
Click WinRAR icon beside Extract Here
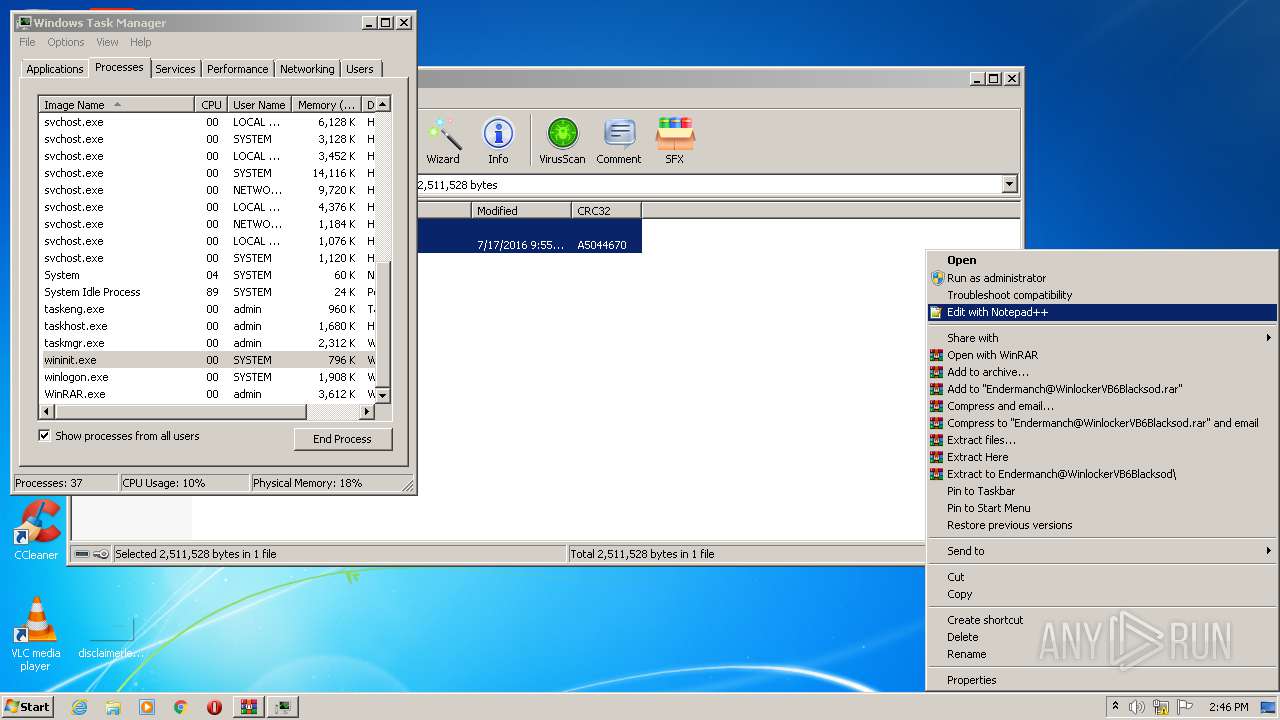pyautogui.click(x=937, y=457)
